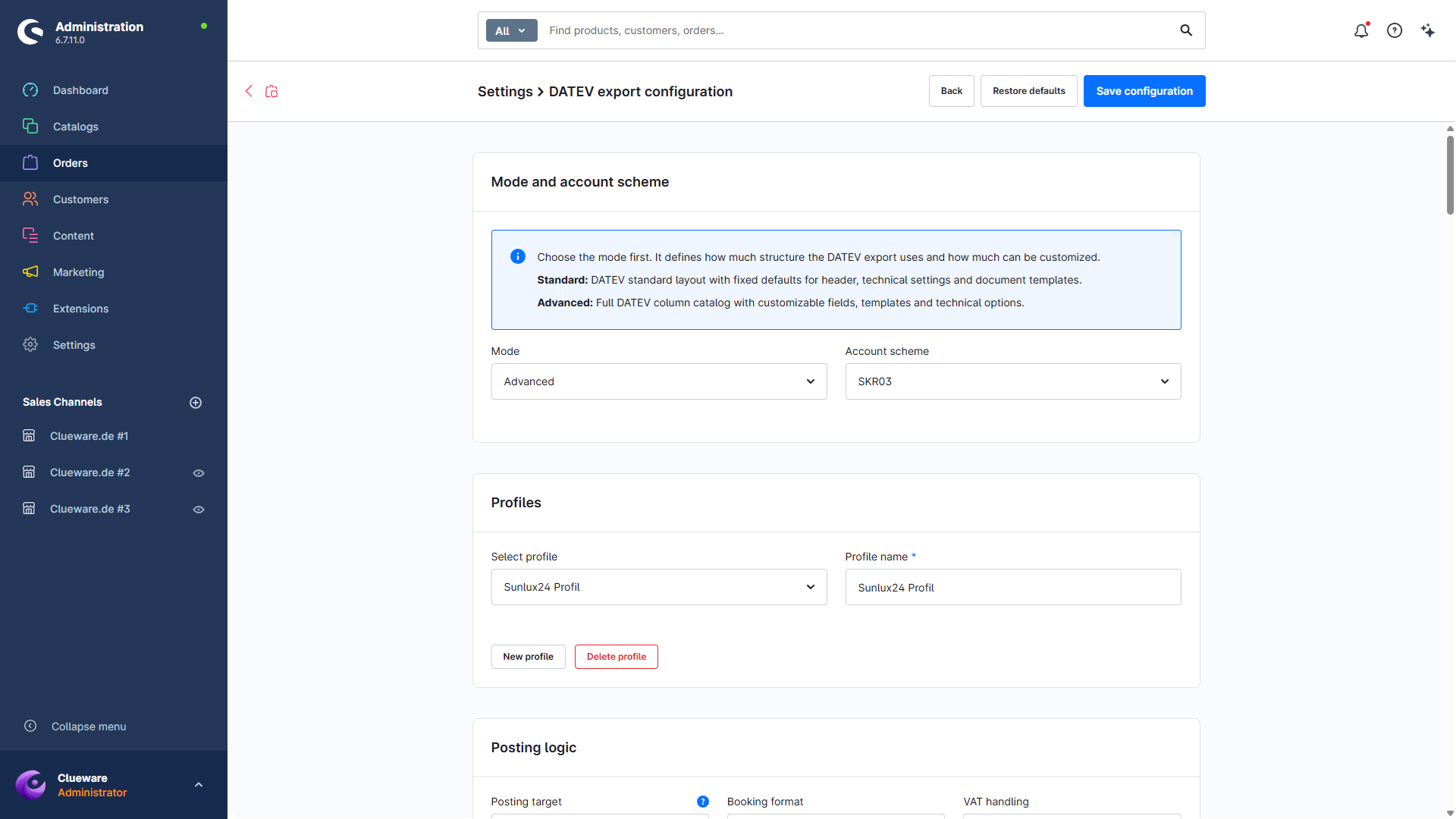This screenshot has height=819, width=1456.
Task: Open Catalogs in the main menu
Action: [x=76, y=127]
